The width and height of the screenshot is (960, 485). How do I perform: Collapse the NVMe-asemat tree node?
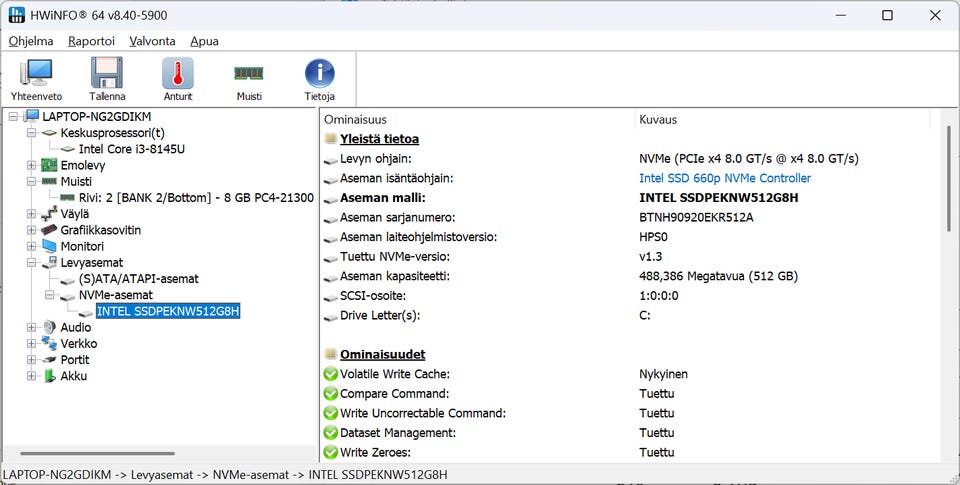[x=50, y=295]
